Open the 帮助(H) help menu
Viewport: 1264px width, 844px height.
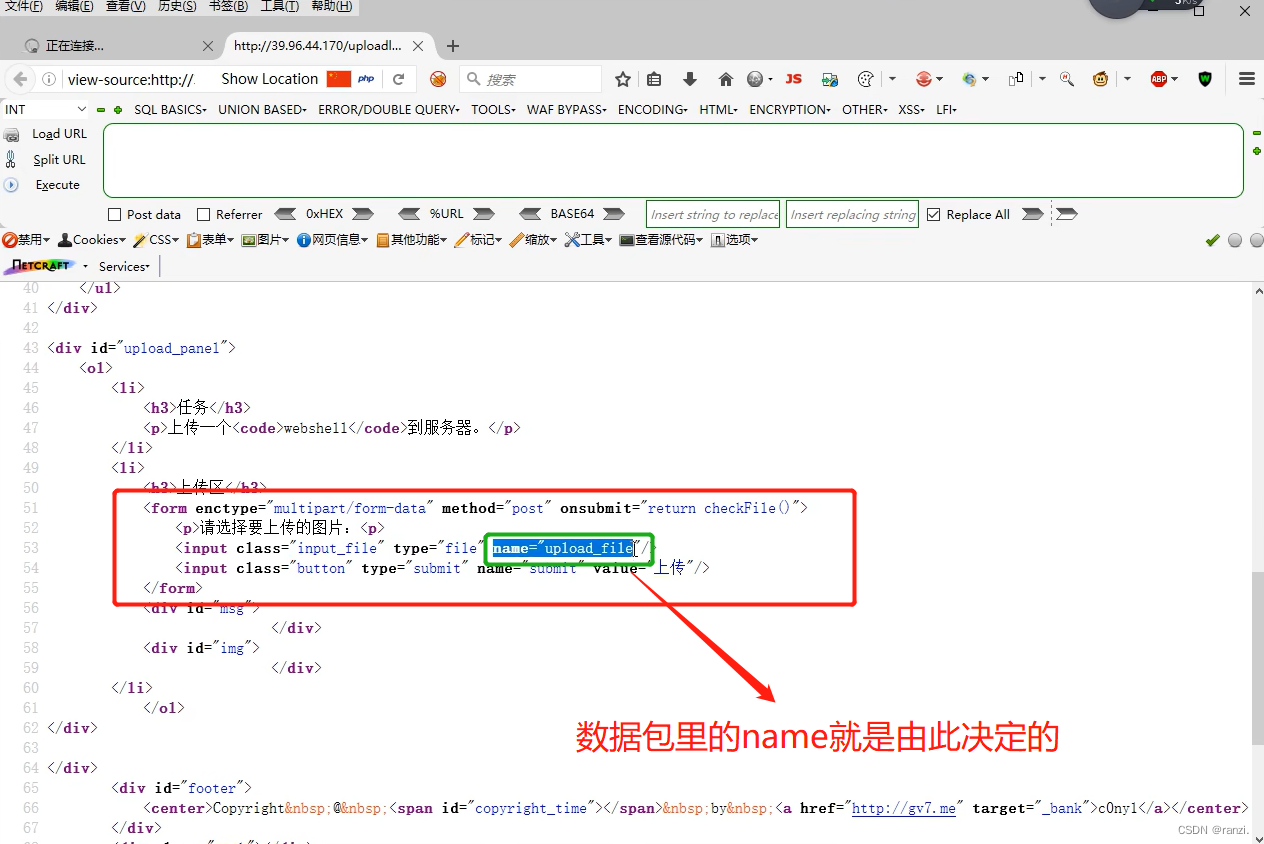coord(331,6)
